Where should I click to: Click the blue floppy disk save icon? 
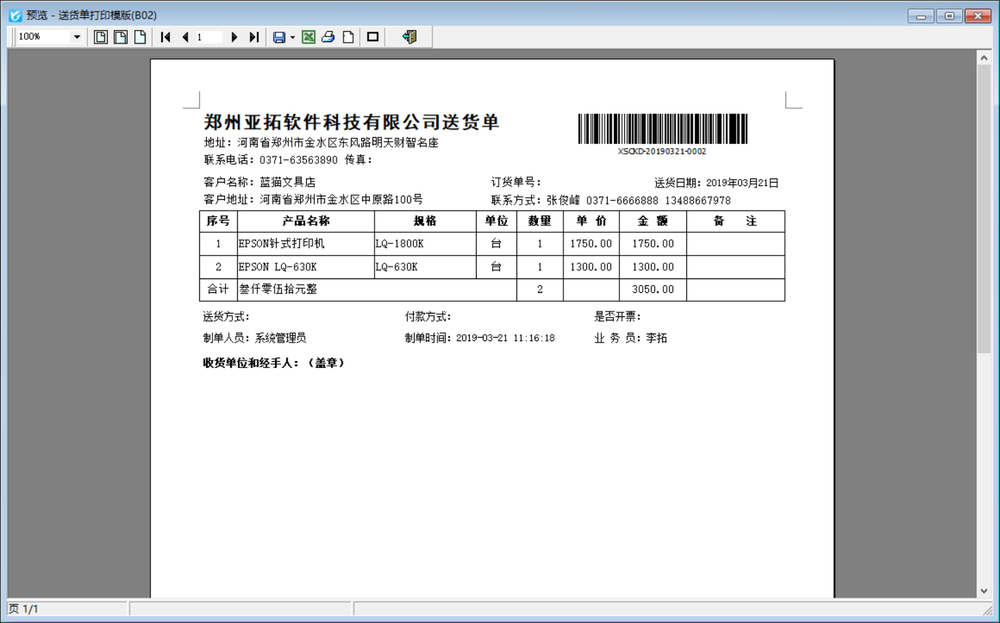[279, 37]
